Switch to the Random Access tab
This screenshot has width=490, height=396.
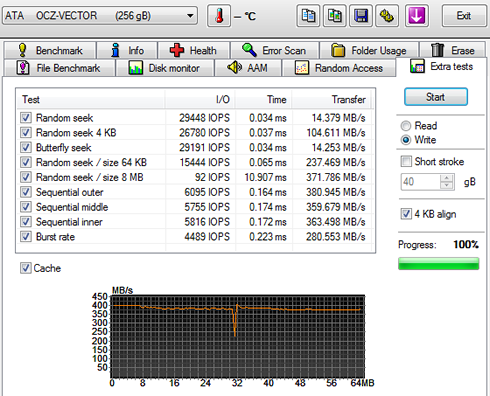[339, 68]
